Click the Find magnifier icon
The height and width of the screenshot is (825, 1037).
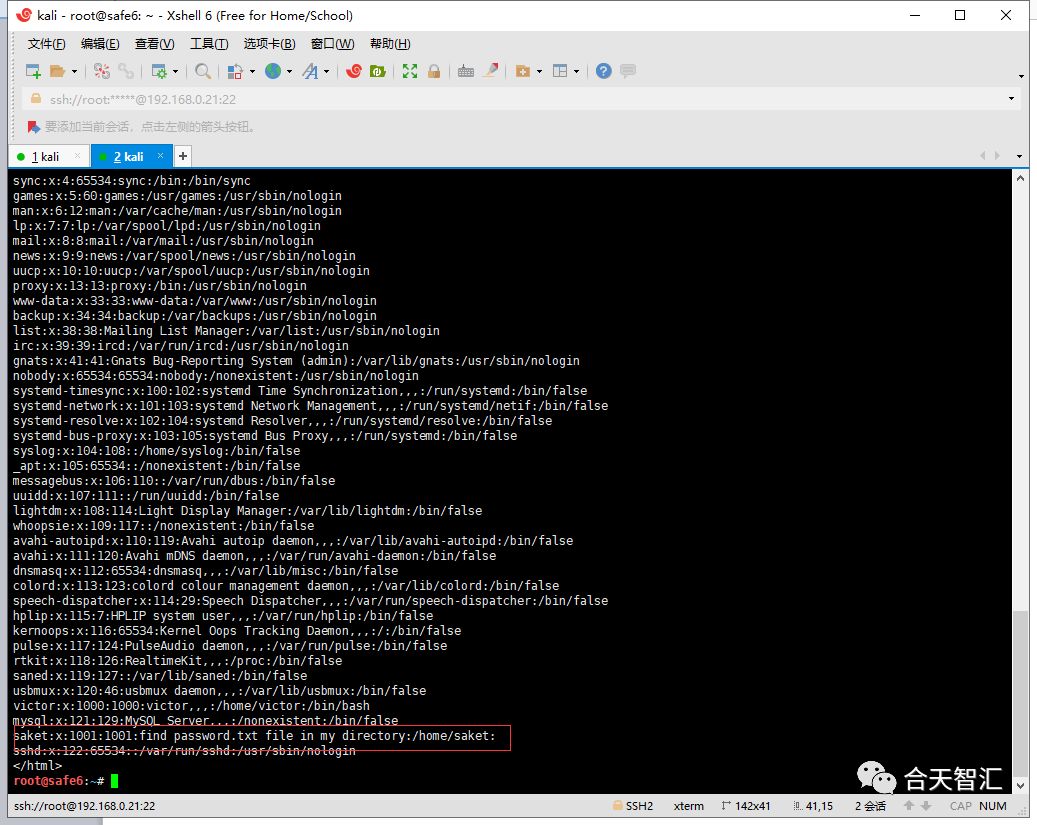tap(203, 71)
